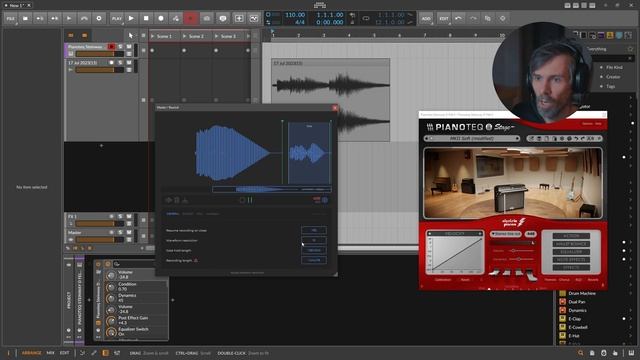
Task: Click the save/download icon in recorder window
Action: (x=185, y=200)
